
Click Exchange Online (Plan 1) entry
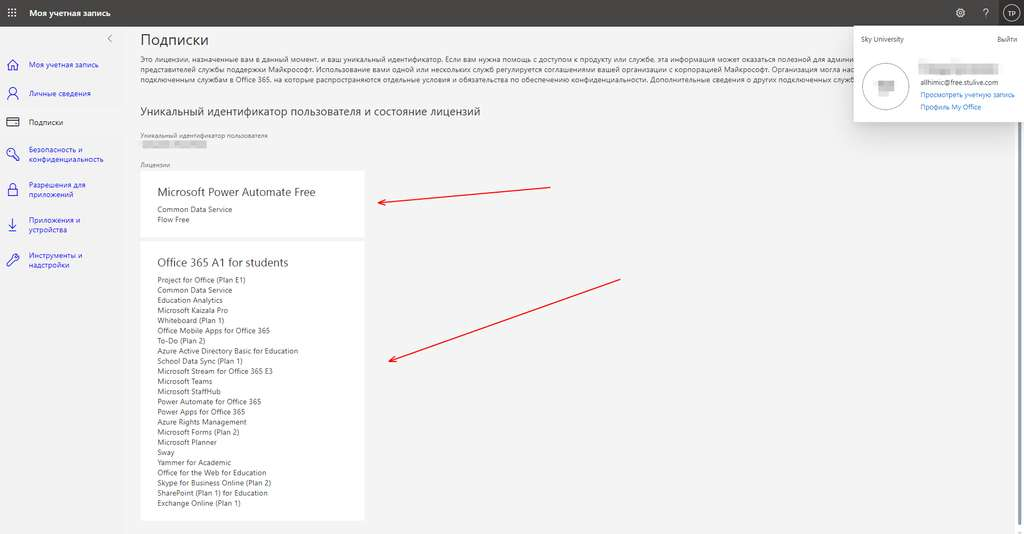(199, 503)
